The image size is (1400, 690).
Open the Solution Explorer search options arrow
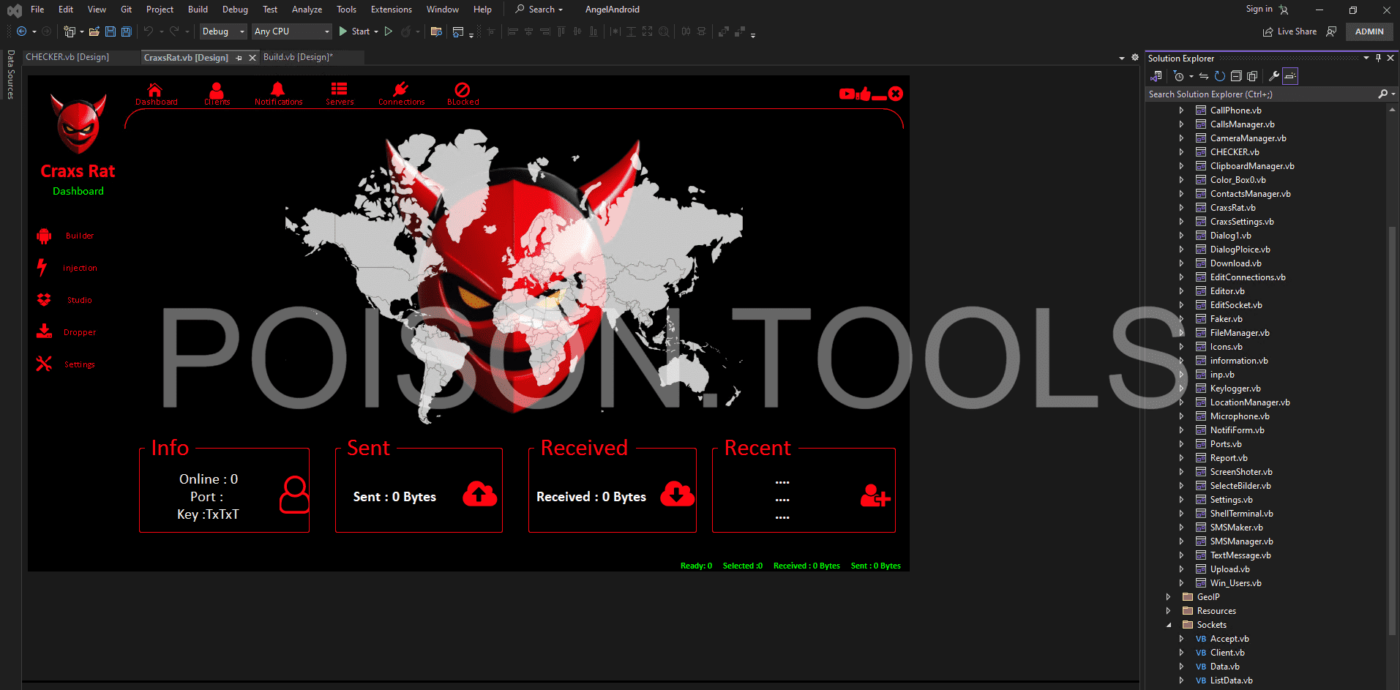coord(1392,94)
